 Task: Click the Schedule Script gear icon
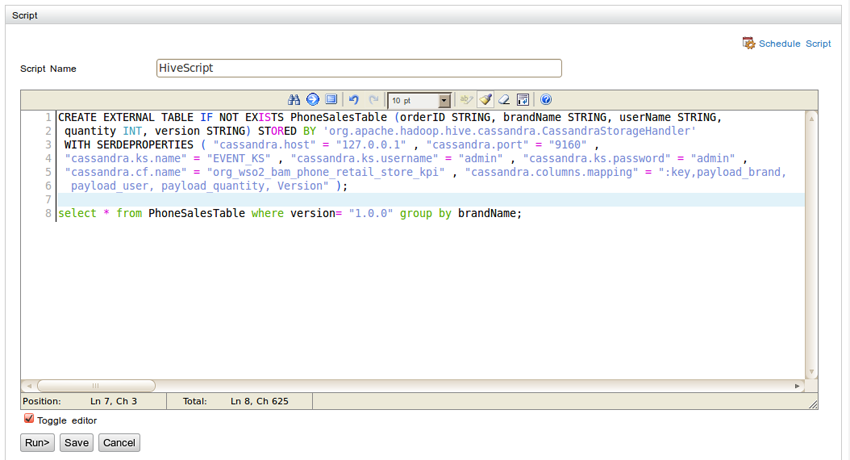coord(749,43)
